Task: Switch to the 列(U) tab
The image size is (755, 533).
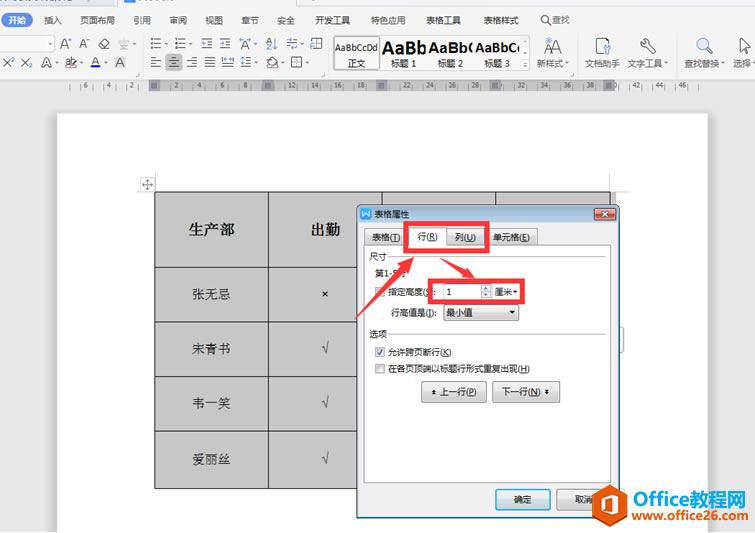Action: 465,237
